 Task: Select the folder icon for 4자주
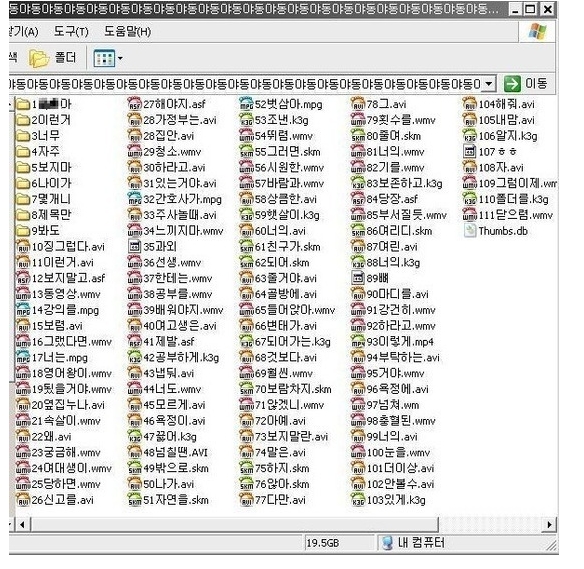tap(23, 152)
